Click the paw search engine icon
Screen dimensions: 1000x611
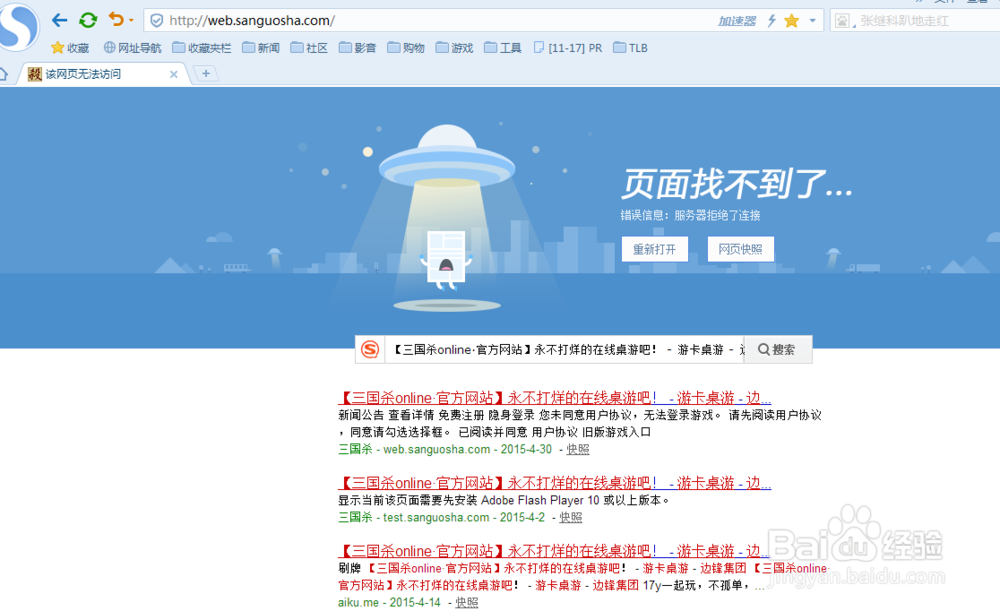tap(842, 21)
